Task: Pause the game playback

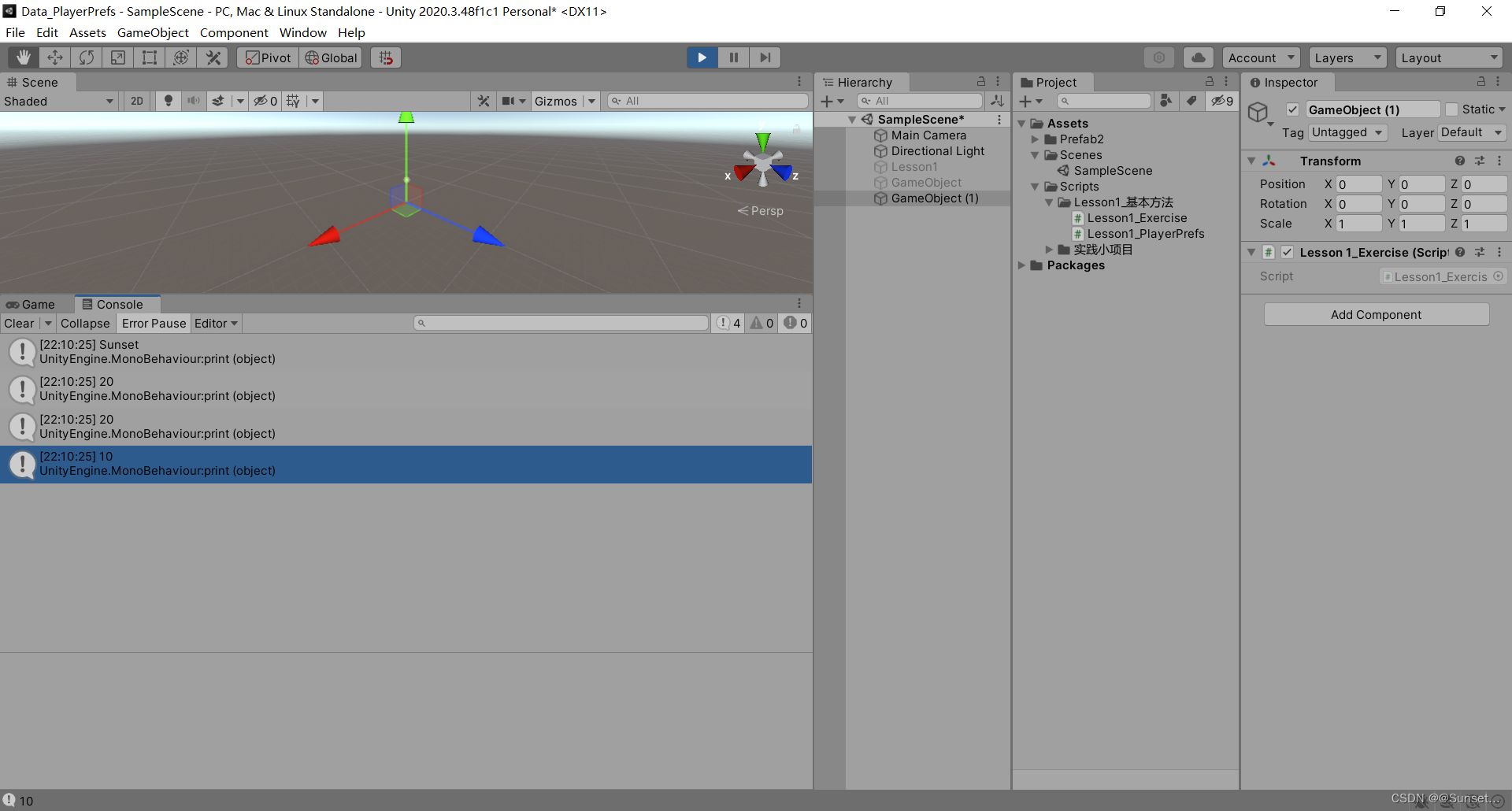Action: tap(733, 57)
